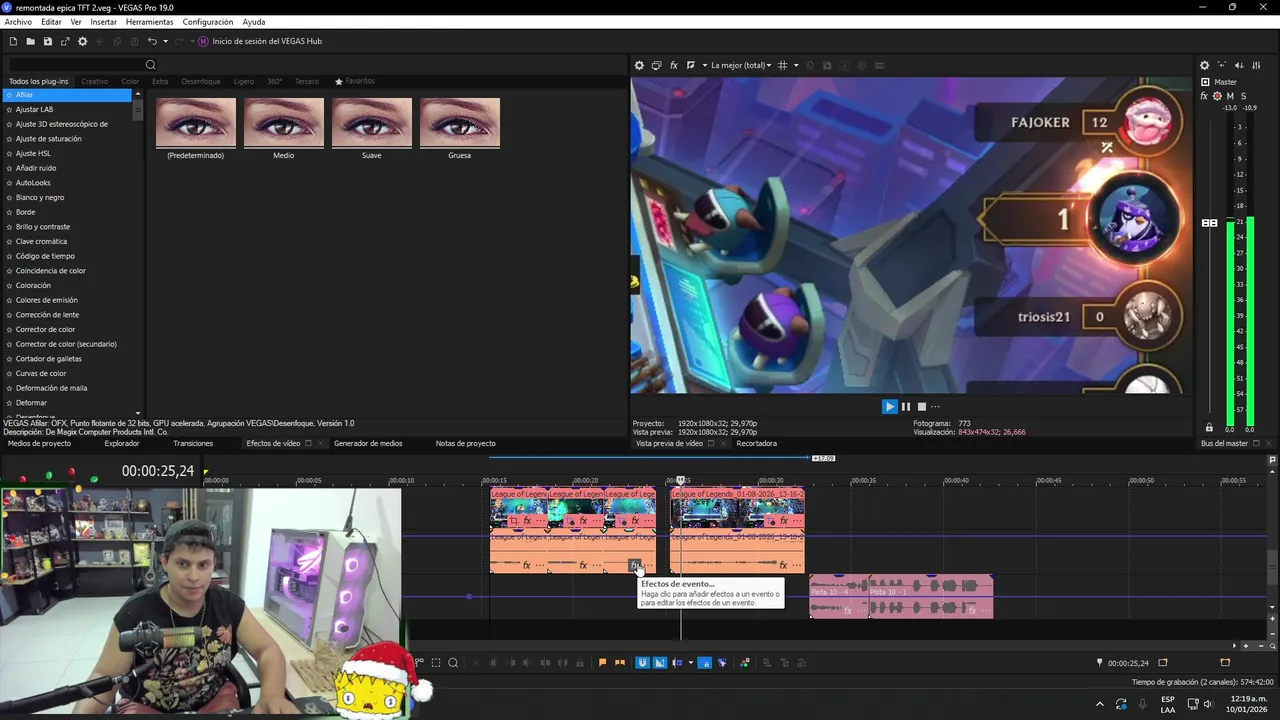Choose the (Predeterminado) sharpen preset thumbnail
Image resolution: width=1280 pixels, height=720 pixels.
[196, 122]
